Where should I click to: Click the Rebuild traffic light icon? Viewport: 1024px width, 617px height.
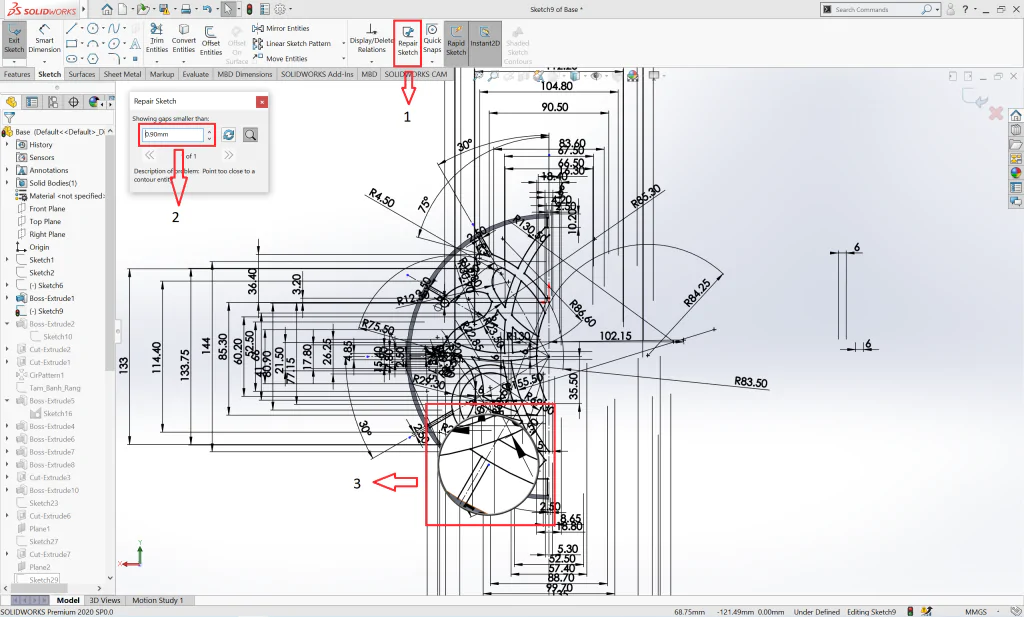tap(249, 9)
